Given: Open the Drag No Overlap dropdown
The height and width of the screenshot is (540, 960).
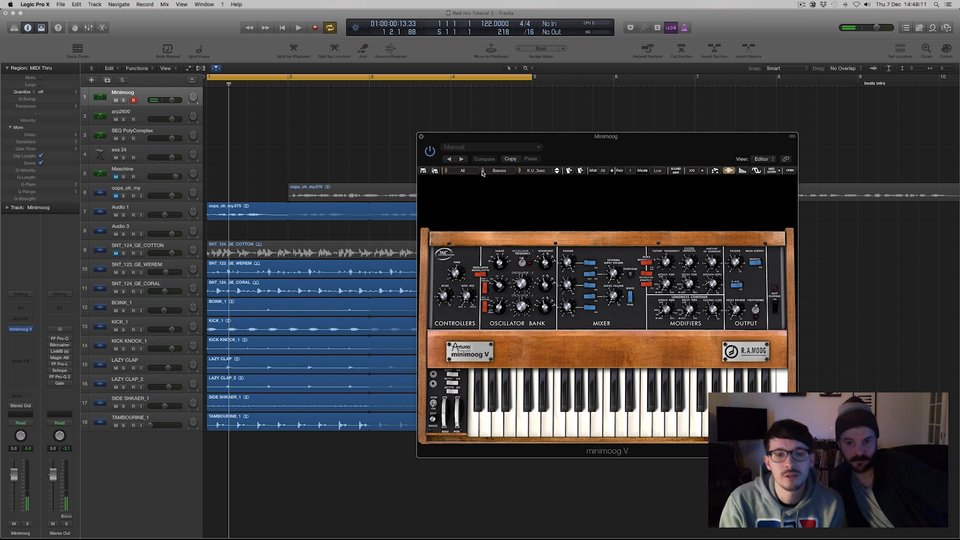Looking at the screenshot, I should tap(846, 69).
